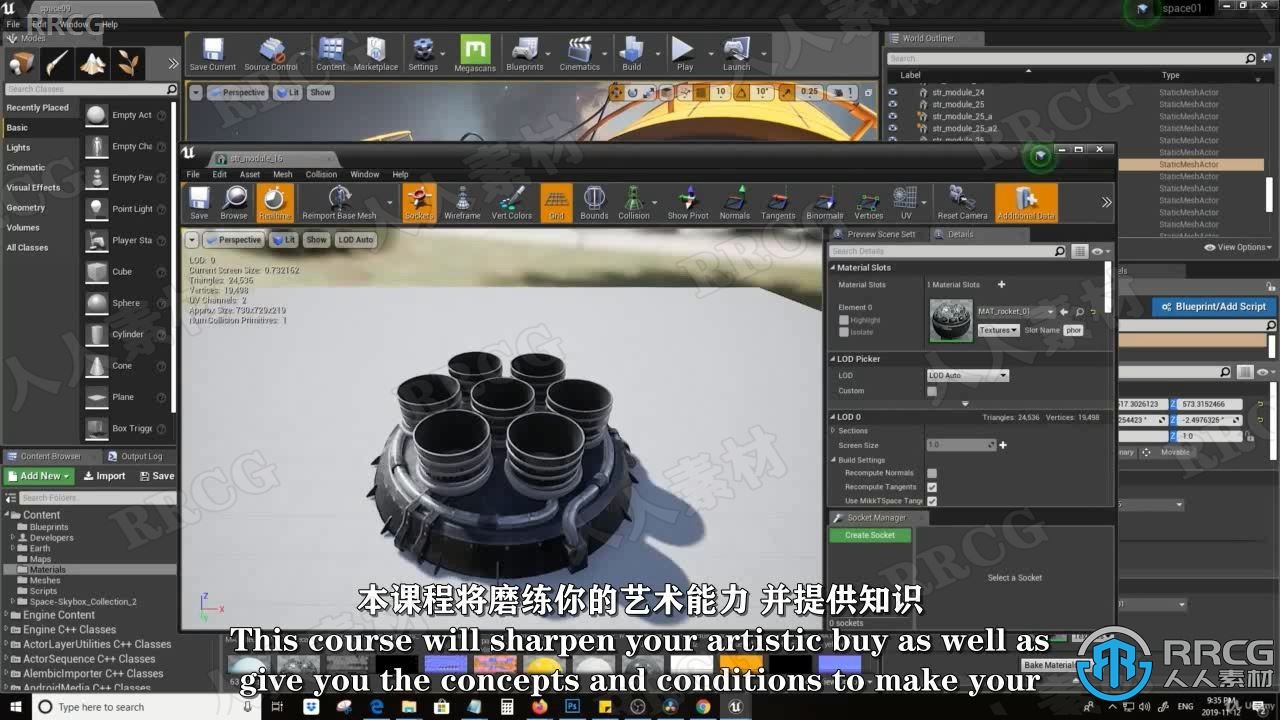Click Reimport Base Mesh

[340, 203]
